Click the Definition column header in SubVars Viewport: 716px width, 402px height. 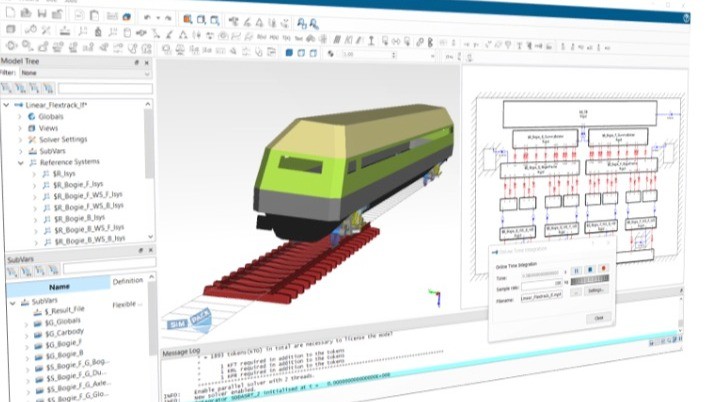click(127, 281)
